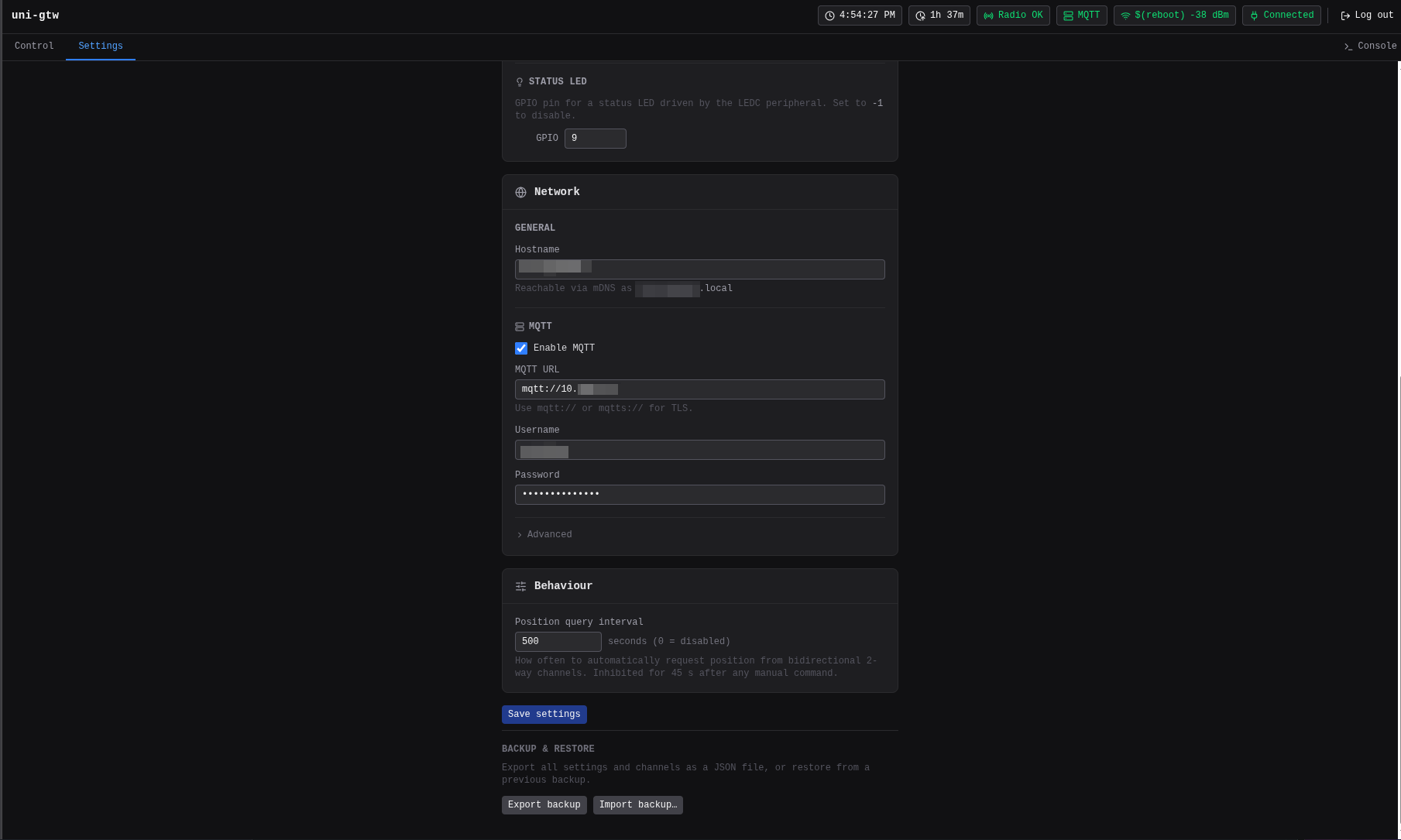
Task: Click the Network section heading
Action: (x=557, y=192)
